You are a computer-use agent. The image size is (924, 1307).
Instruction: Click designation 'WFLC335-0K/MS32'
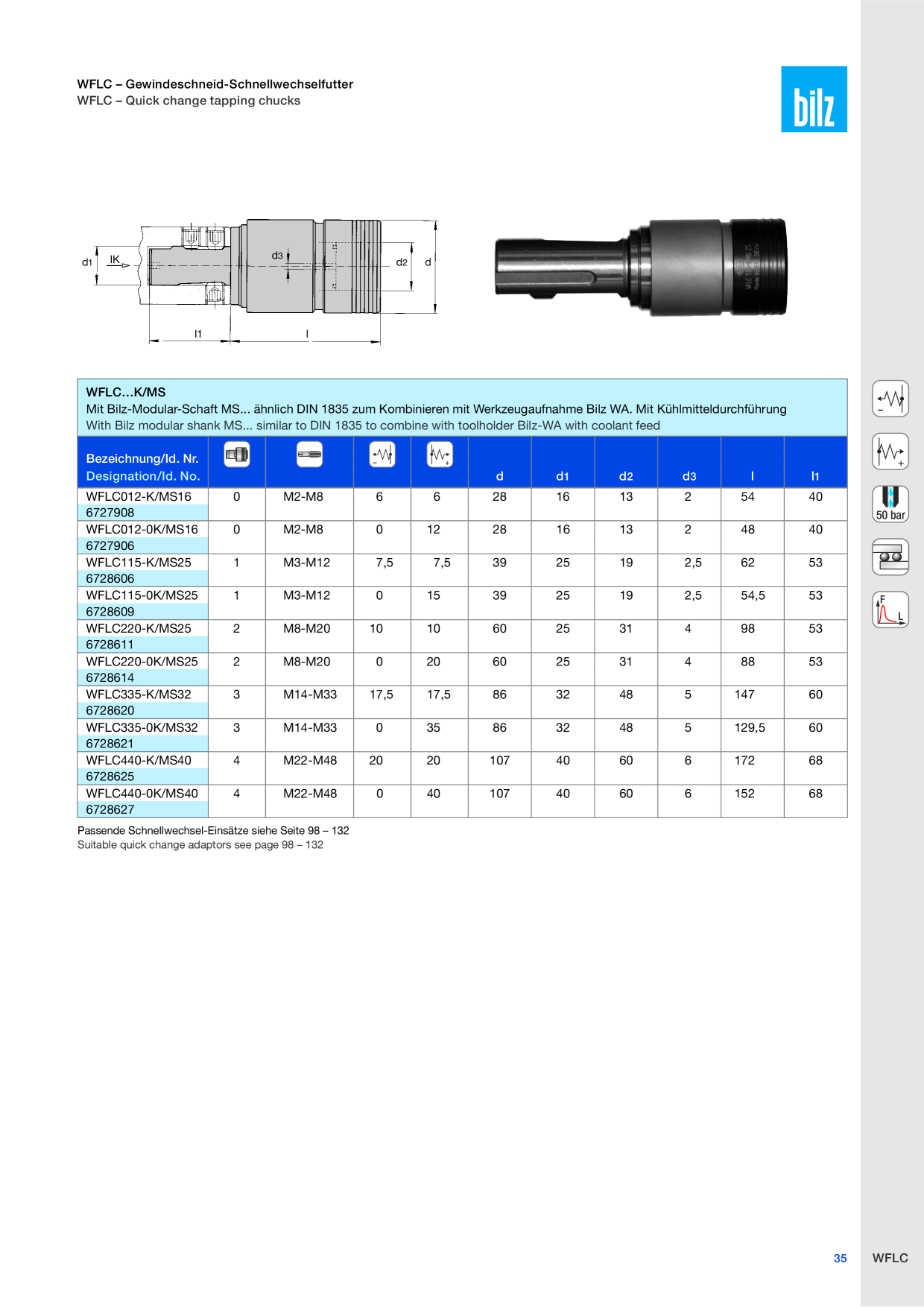point(142,727)
